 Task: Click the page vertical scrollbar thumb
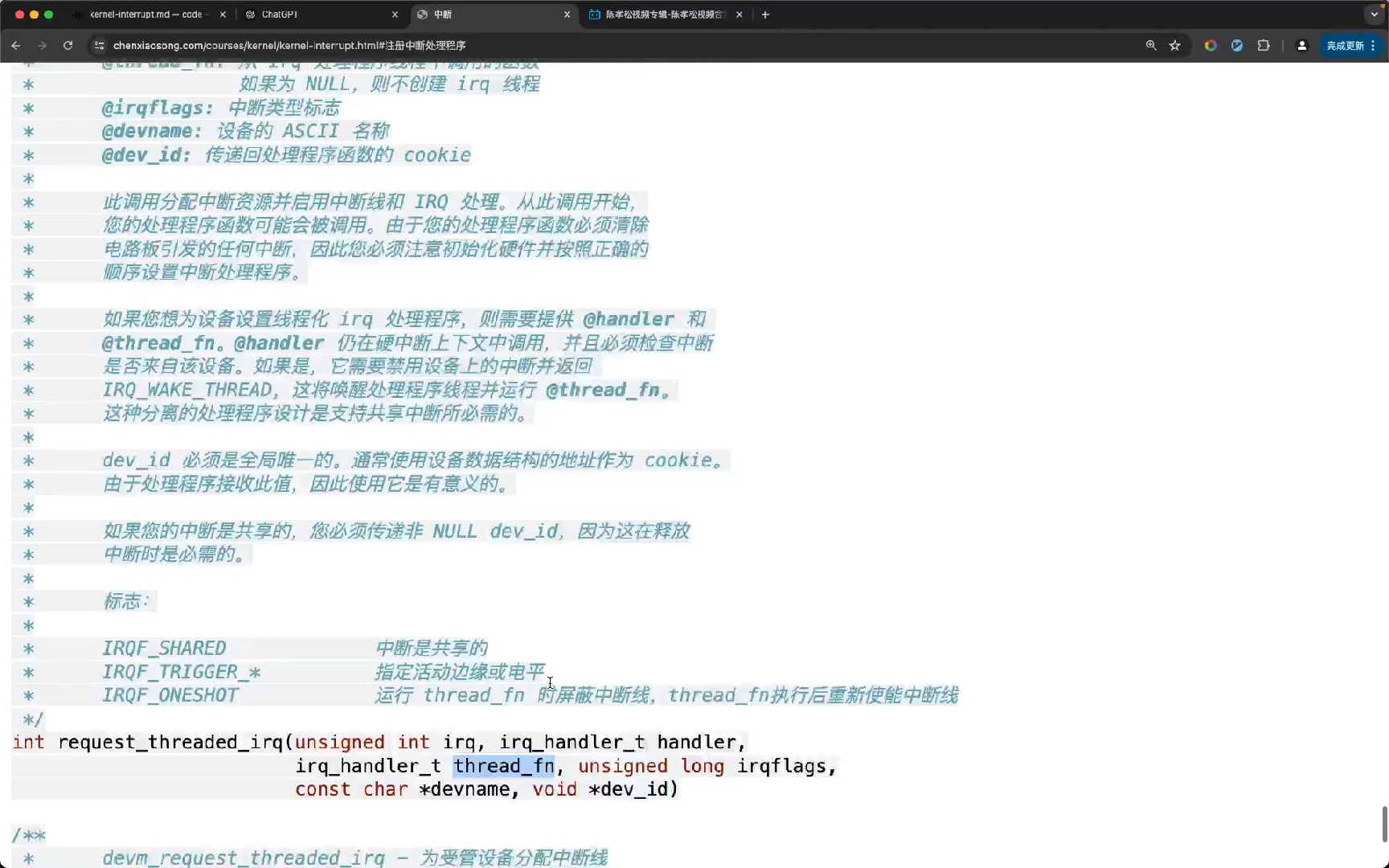click(1384, 824)
